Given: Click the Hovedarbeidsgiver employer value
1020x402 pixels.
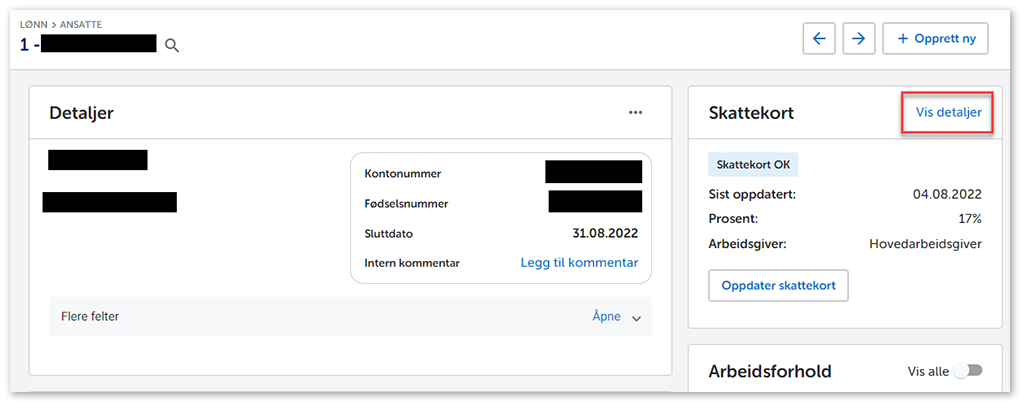Looking at the screenshot, I should (925, 243).
